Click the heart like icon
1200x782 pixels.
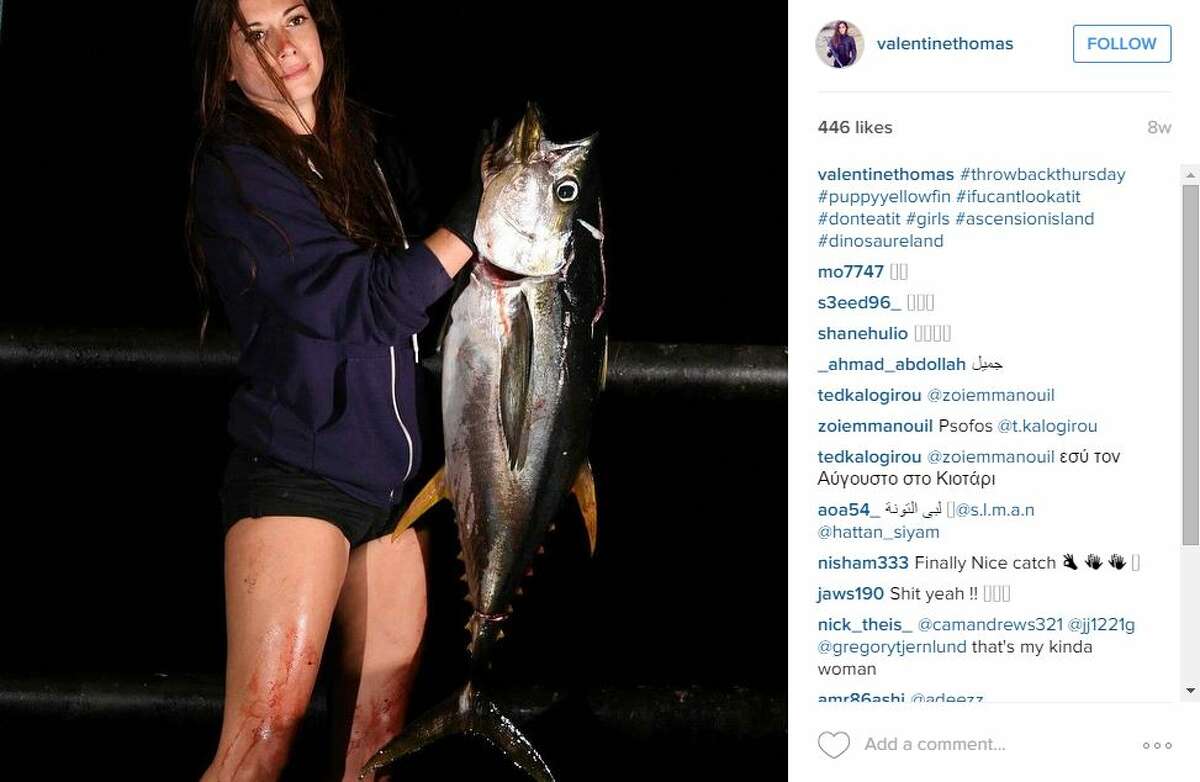pyautogui.click(x=834, y=744)
